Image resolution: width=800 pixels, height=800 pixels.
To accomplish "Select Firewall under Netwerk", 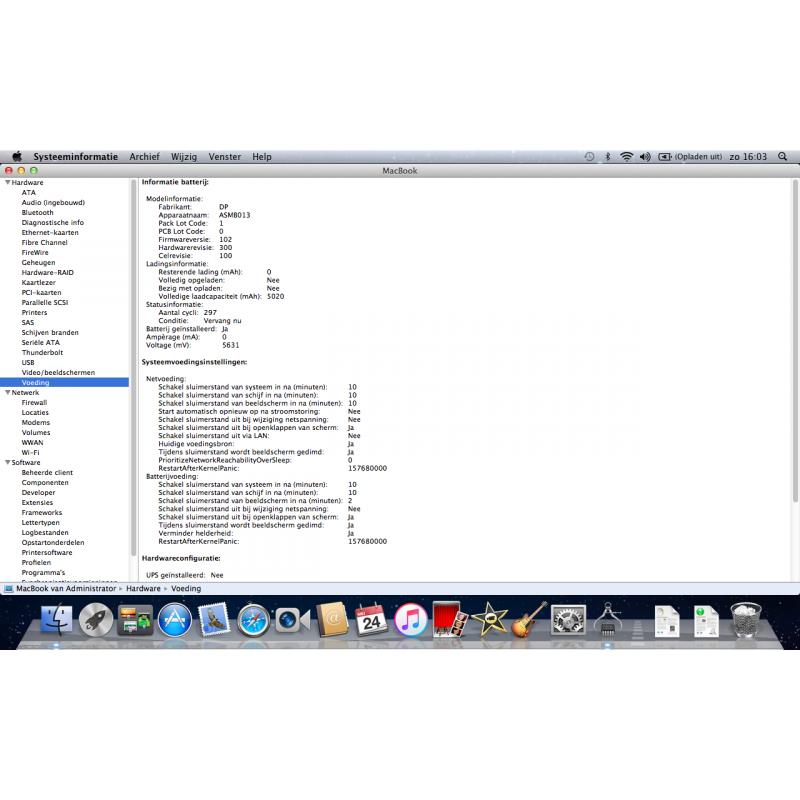I will pos(34,403).
